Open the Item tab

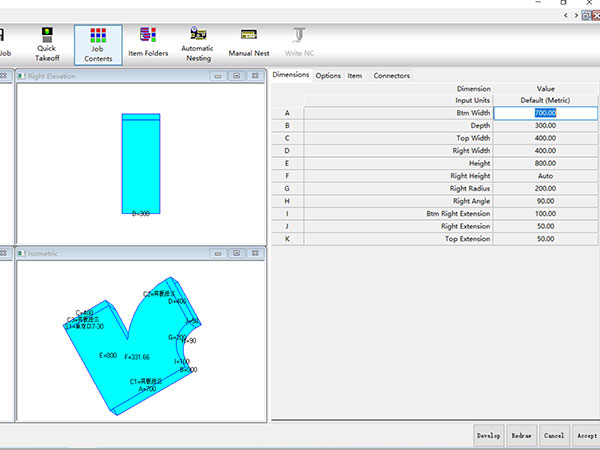click(355, 76)
